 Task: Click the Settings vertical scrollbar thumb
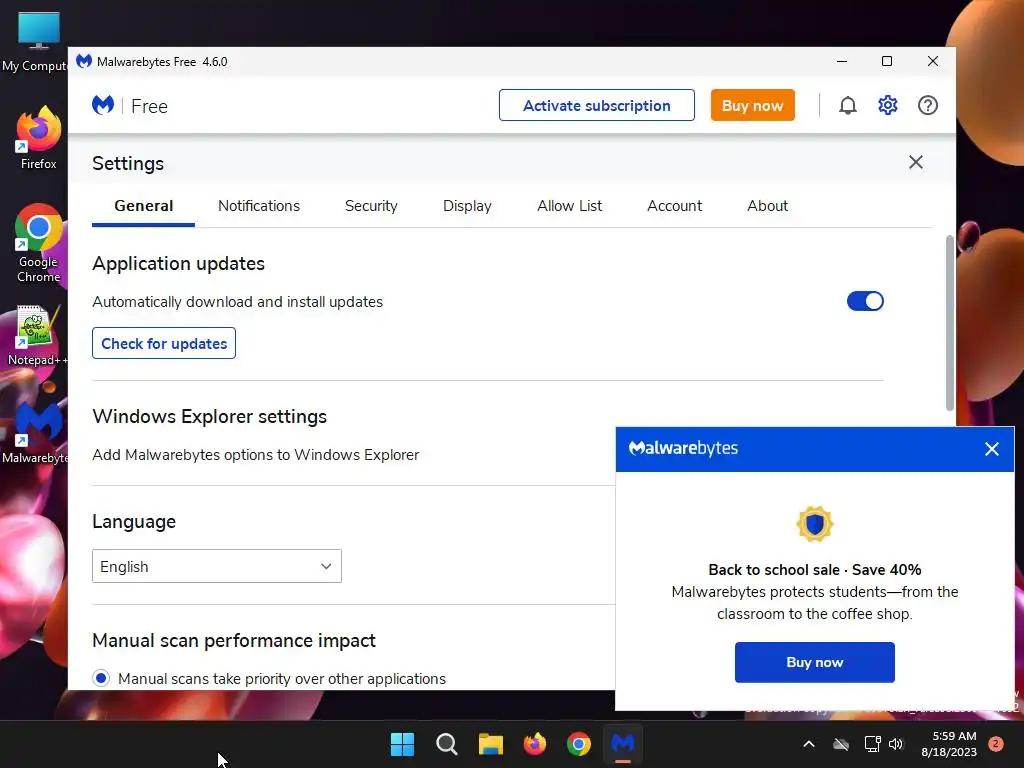[950, 323]
